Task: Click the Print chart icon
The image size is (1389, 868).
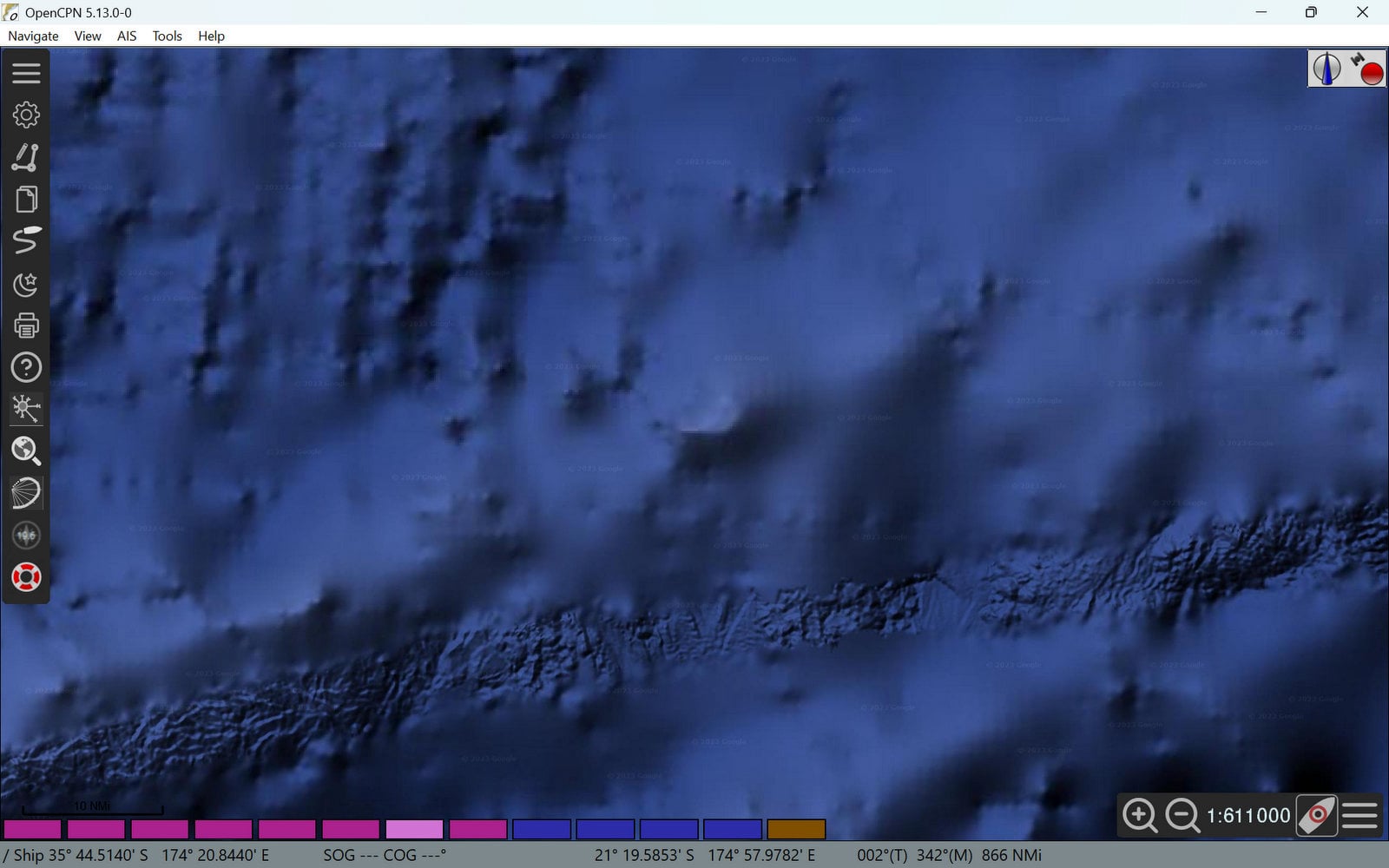Action: point(26,325)
